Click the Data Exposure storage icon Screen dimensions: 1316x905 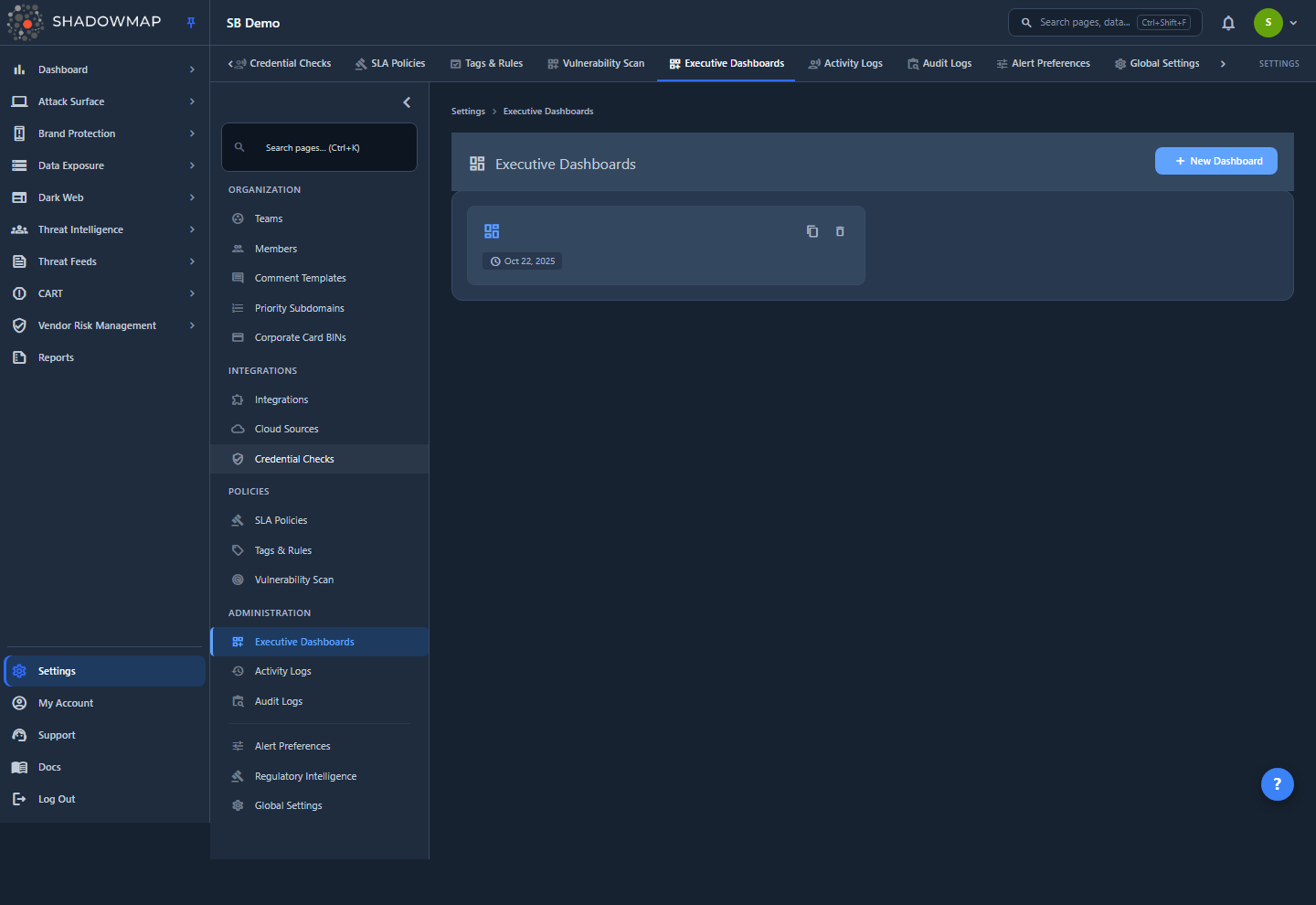pyautogui.click(x=19, y=165)
